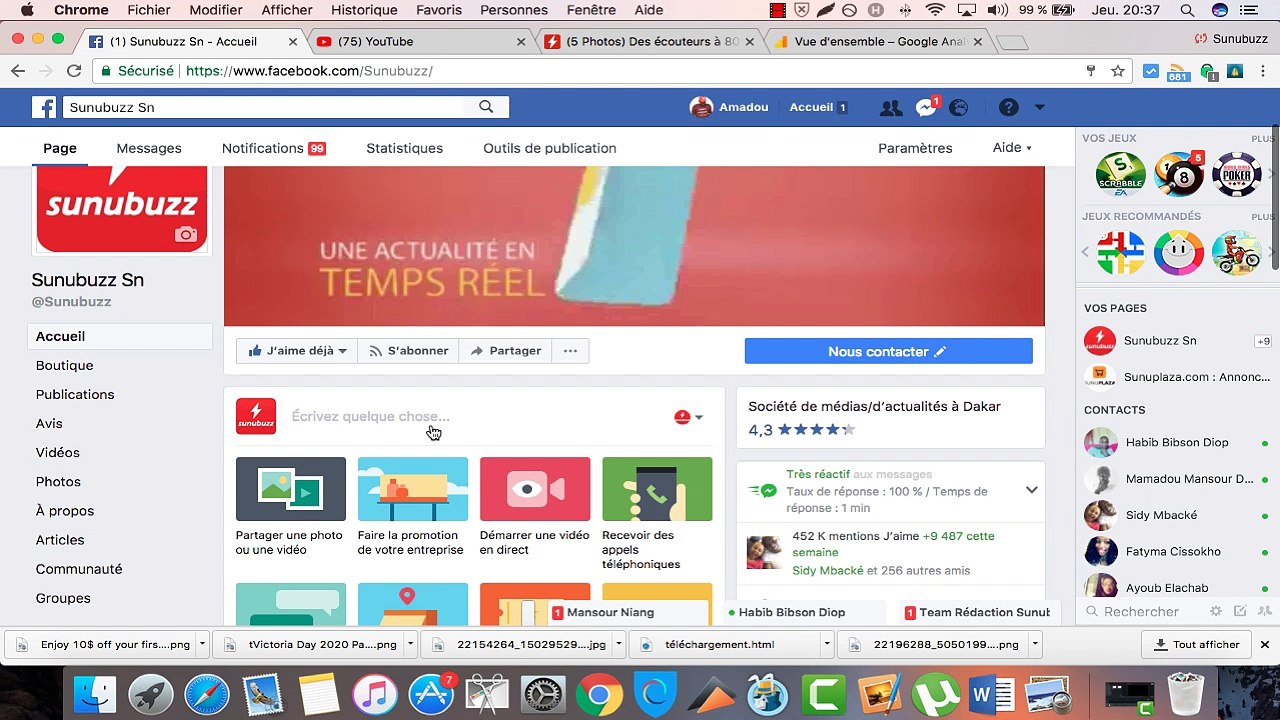Click the chat settings gear icon
This screenshot has height=720, width=1280.
point(1216,611)
